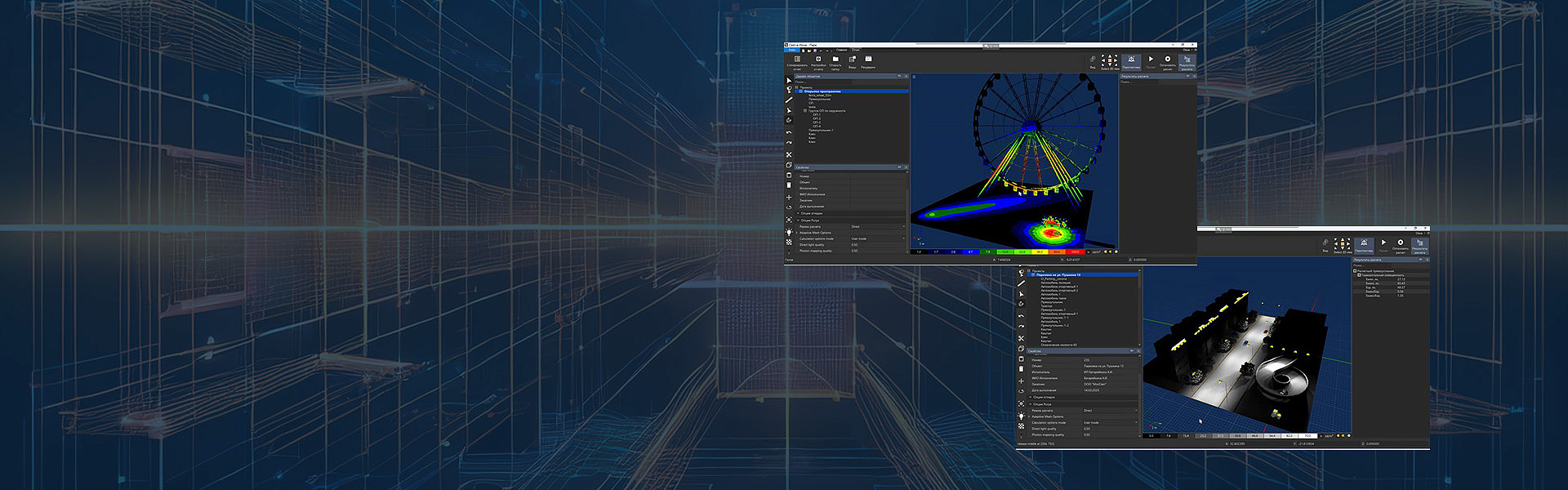Viewport: 1568px width, 490px height.
Task: Toggle Perspective view in the top window
Action: pos(1131,61)
